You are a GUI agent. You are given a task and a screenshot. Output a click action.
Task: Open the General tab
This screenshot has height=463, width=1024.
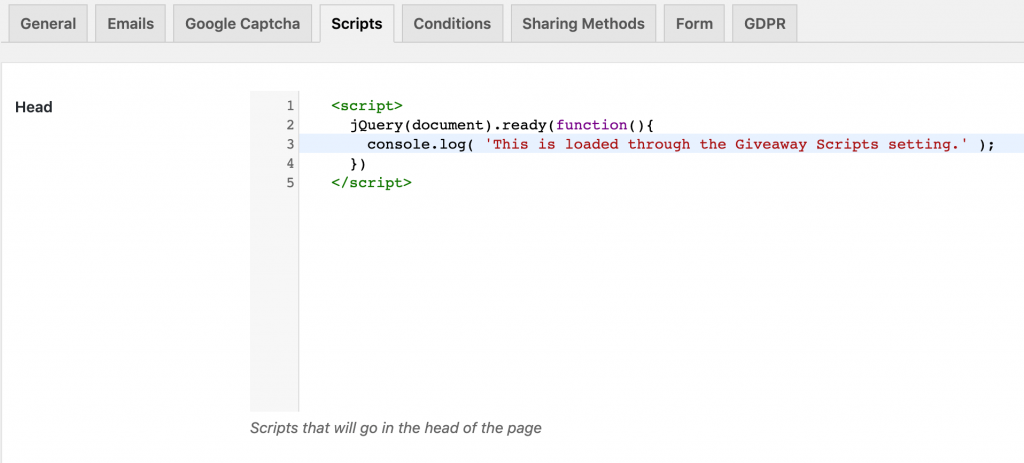tap(48, 24)
